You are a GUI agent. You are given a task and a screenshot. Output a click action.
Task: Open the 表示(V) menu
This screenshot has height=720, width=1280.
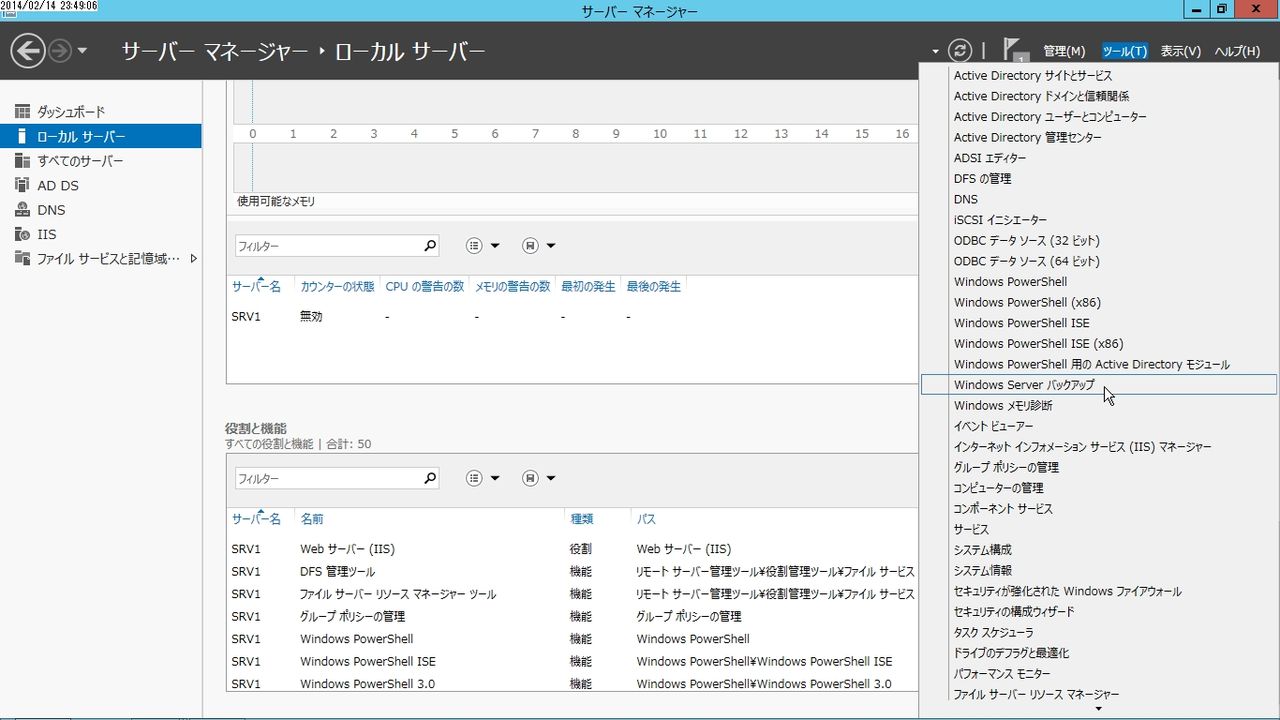point(1181,51)
